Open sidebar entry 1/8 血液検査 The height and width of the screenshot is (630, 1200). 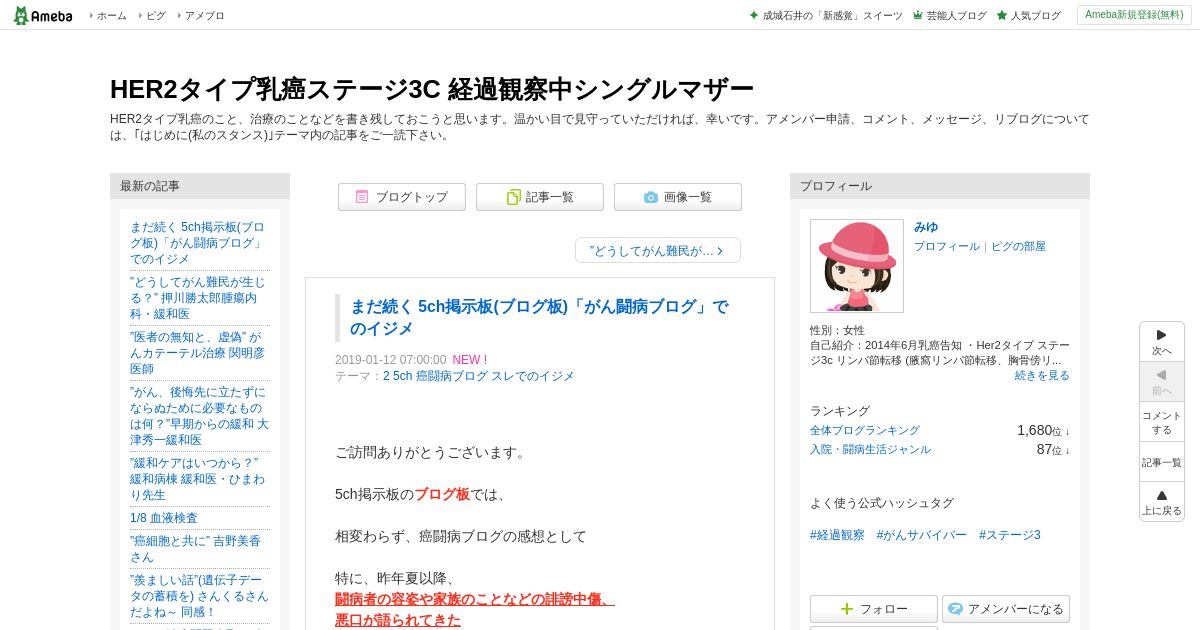pyautogui.click(x=164, y=518)
